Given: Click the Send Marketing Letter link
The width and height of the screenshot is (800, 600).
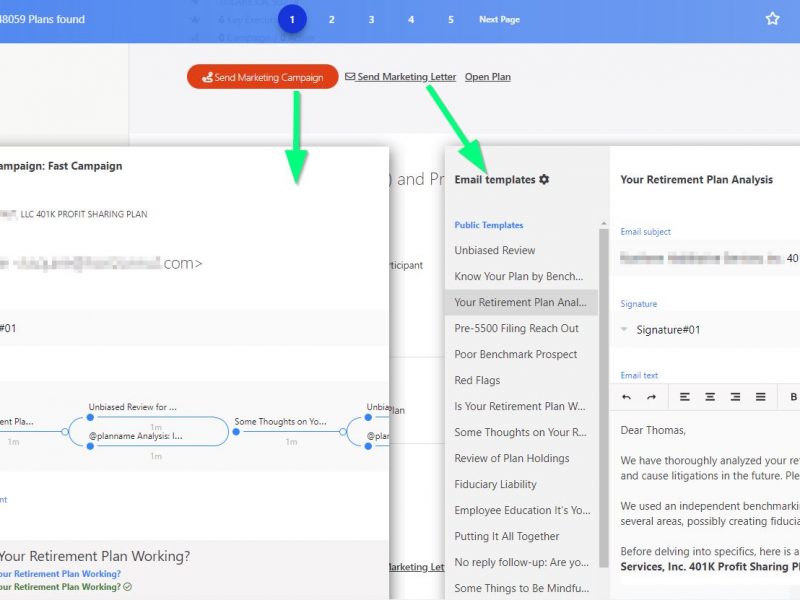Looking at the screenshot, I should (405, 77).
